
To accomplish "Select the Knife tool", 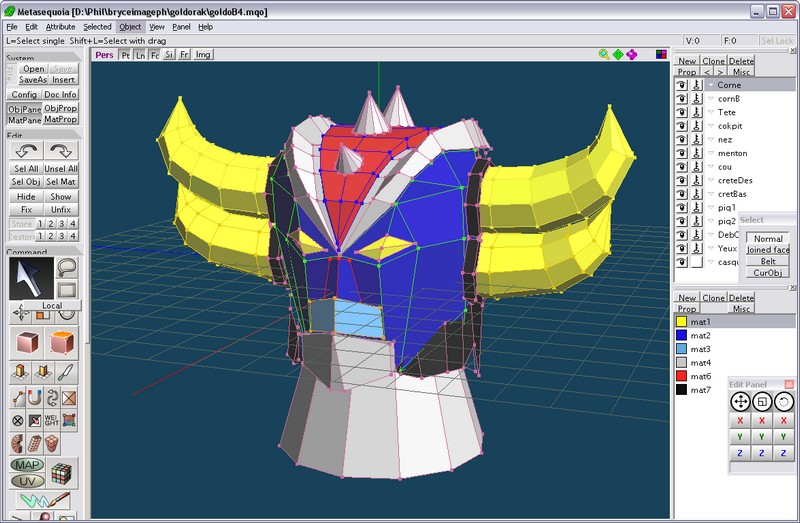I will tap(67, 373).
